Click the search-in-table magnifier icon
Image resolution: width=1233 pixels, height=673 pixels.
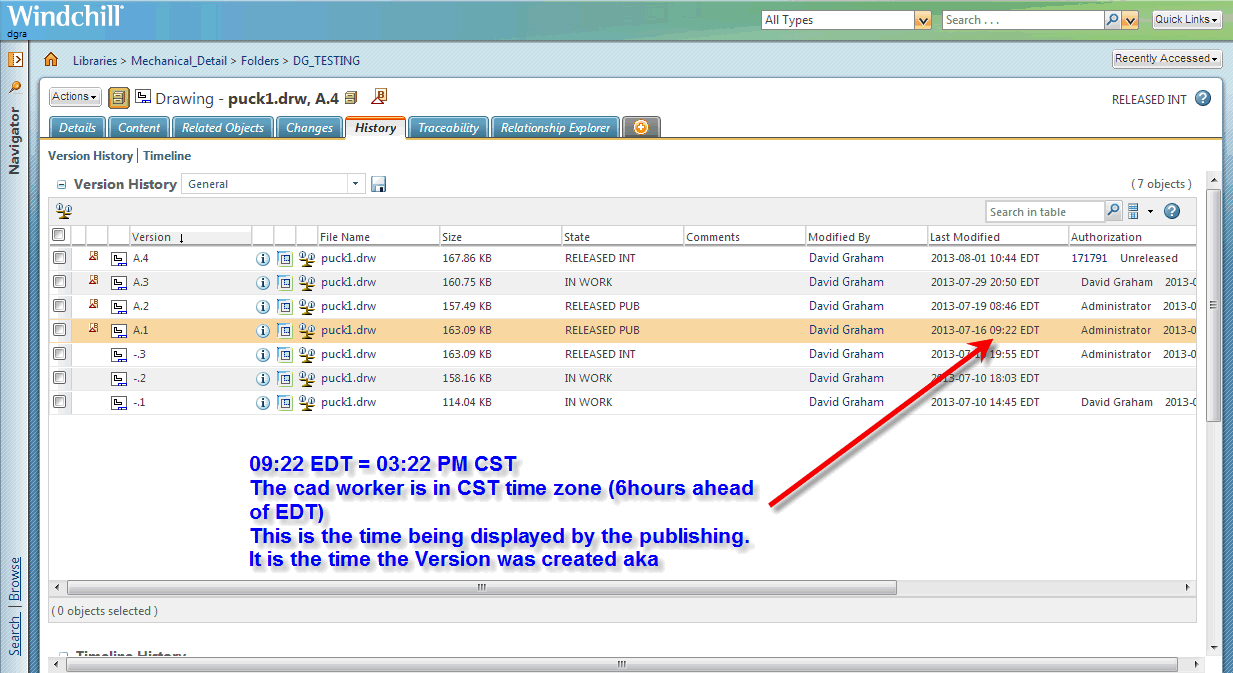click(x=1113, y=211)
